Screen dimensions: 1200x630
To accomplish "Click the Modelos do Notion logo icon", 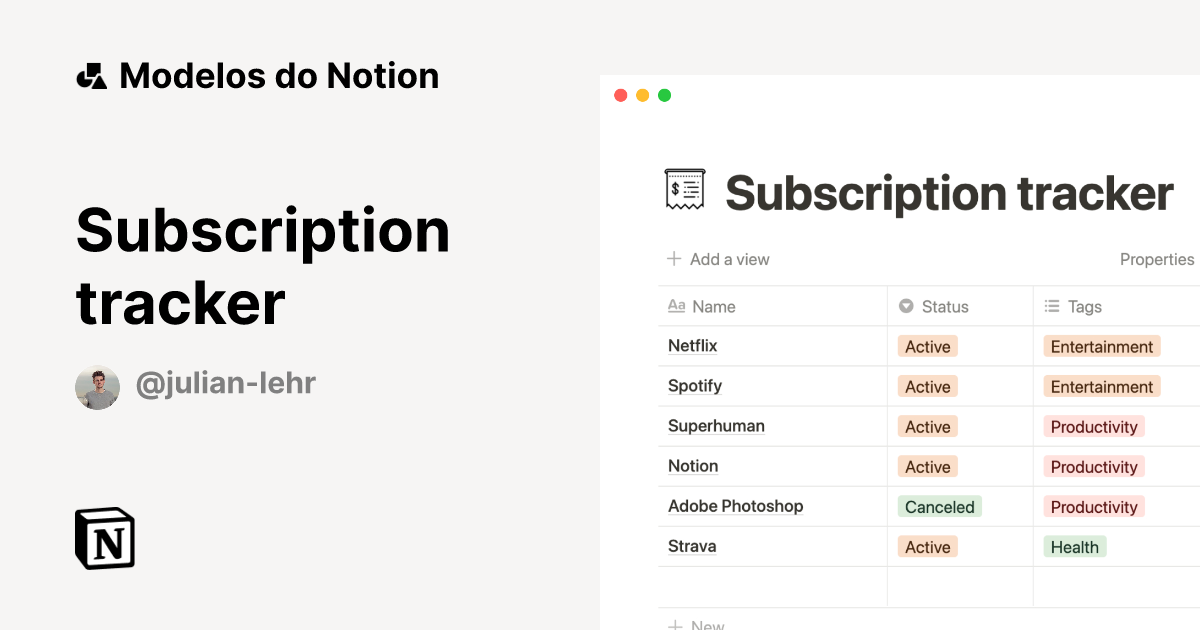I will coord(91,75).
